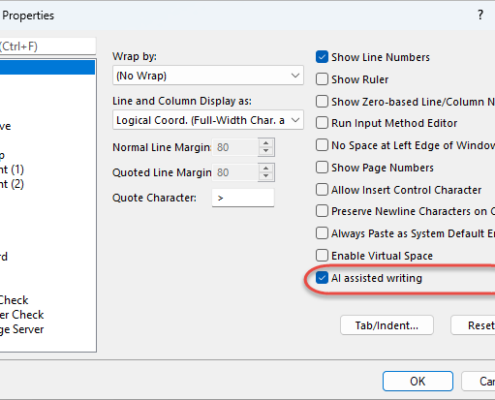Expand Line and Column Display dropdown
The image size is (495, 400).
pyautogui.click(x=208, y=120)
